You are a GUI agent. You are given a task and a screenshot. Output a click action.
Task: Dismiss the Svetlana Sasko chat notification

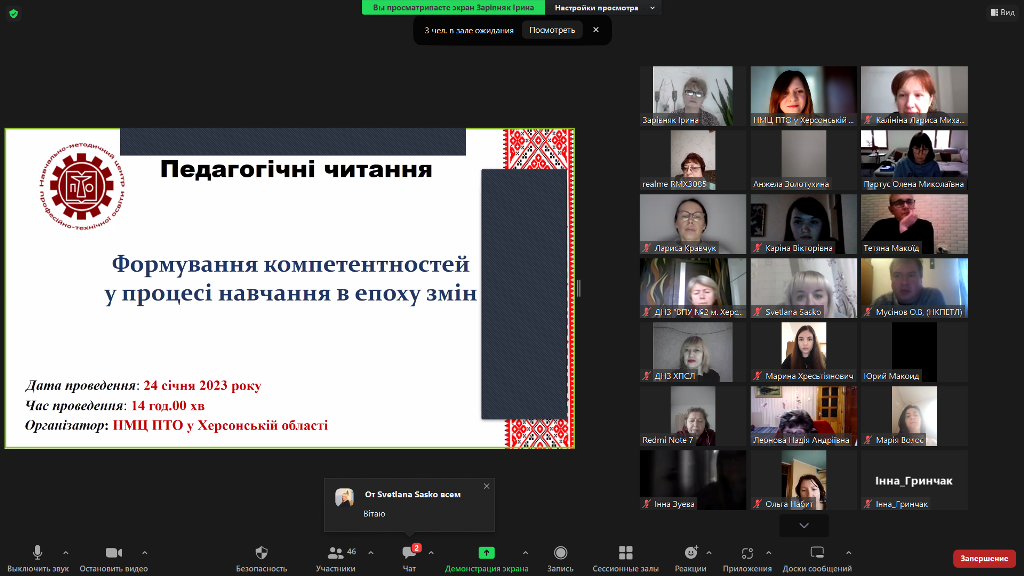tap(487, 486)
